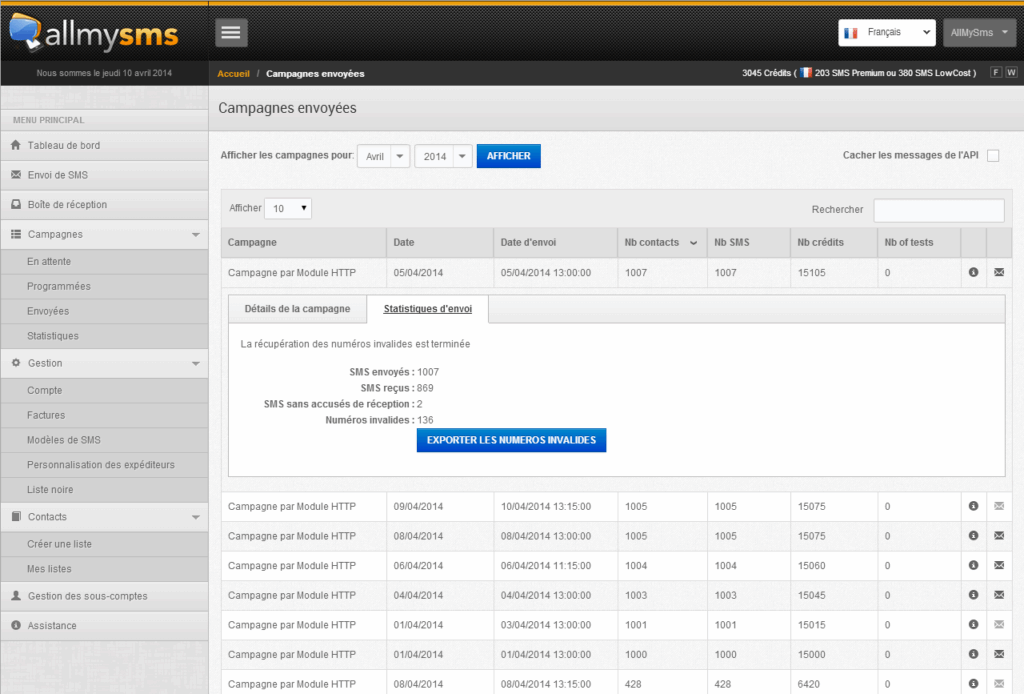Screen dimensions: 1024x694
Task: Click envelope icon for 06/04/2014 11:15:00 campaign
Action: tap(999, 565)
